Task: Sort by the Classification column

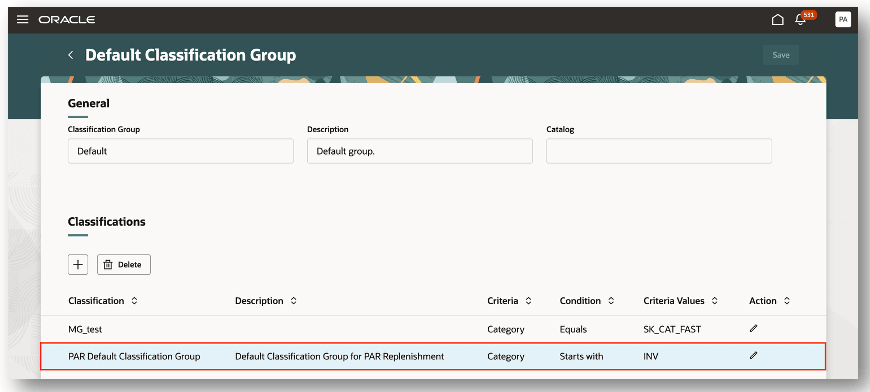Action: [134, 301]
